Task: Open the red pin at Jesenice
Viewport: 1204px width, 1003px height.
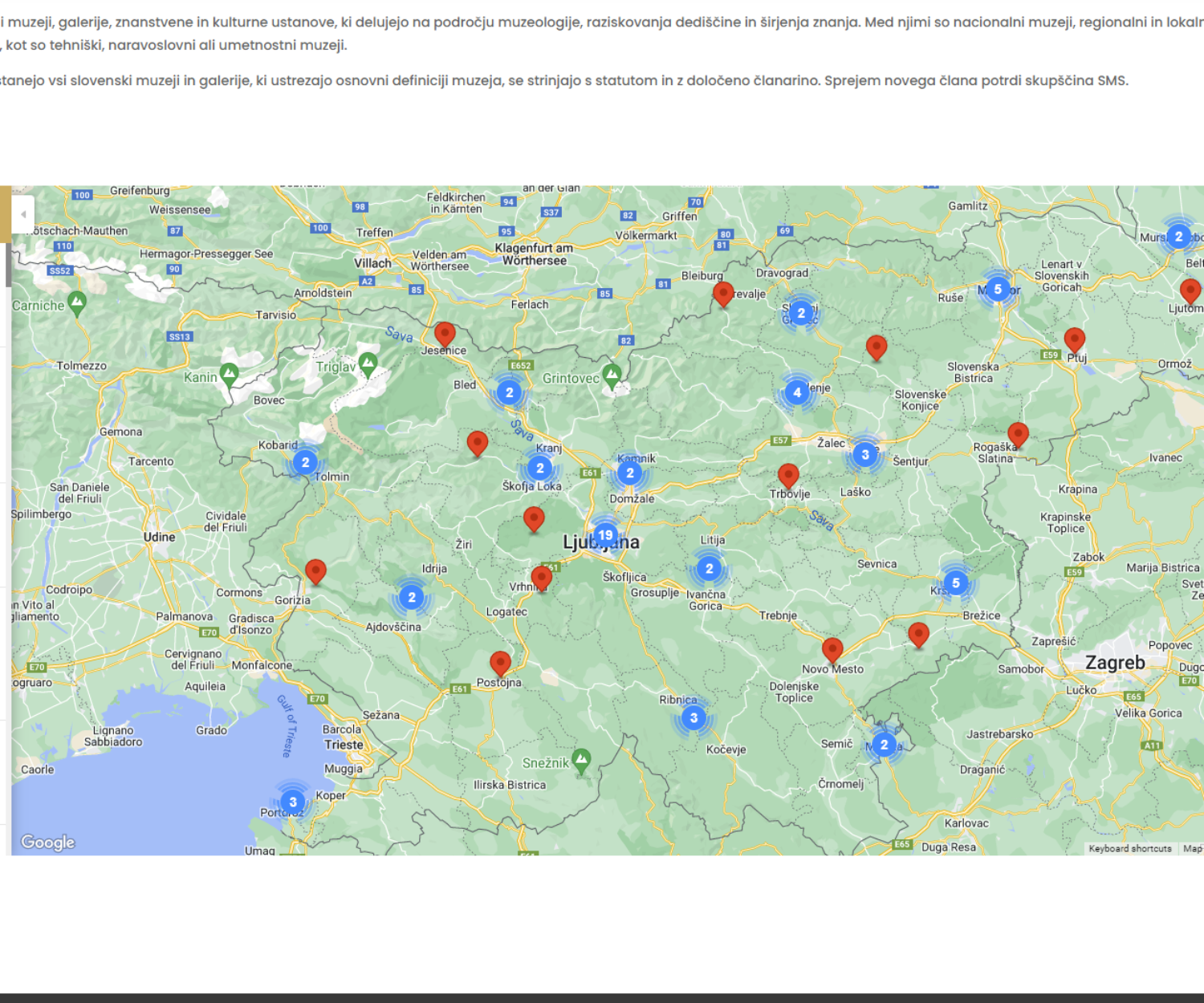Action: point(445,333)
